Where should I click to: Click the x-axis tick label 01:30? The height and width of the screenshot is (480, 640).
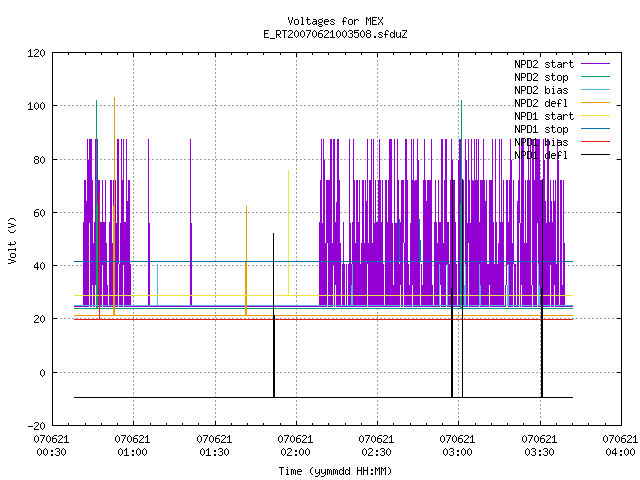click(214, 453)
